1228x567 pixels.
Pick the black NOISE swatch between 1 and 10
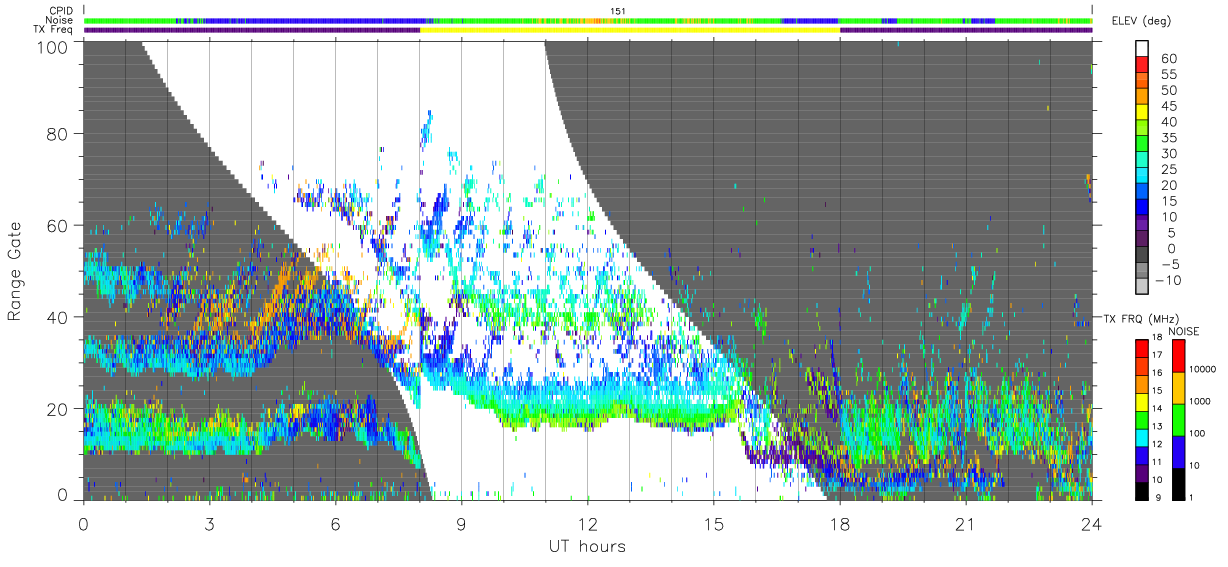[1178, 483]
